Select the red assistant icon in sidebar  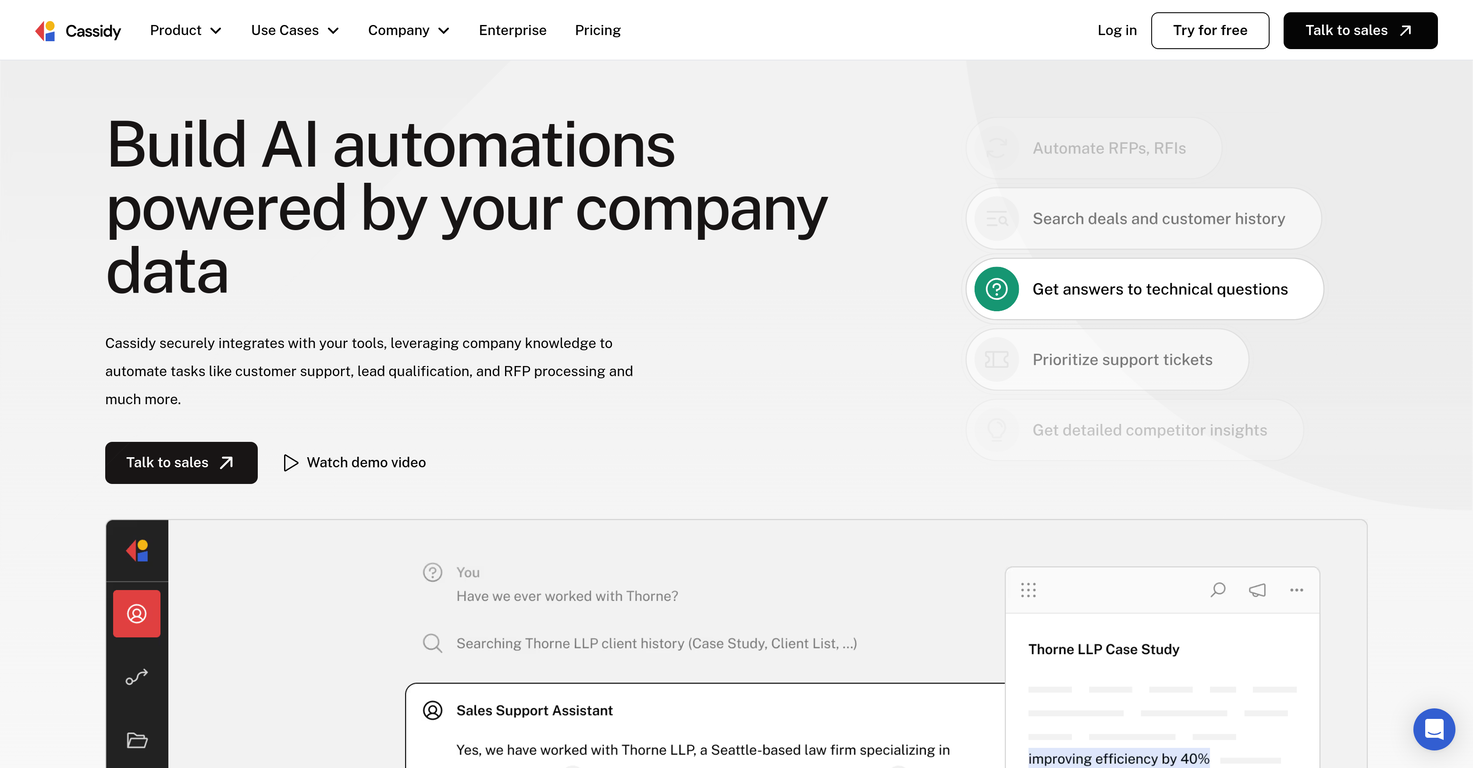coord(137,614)
